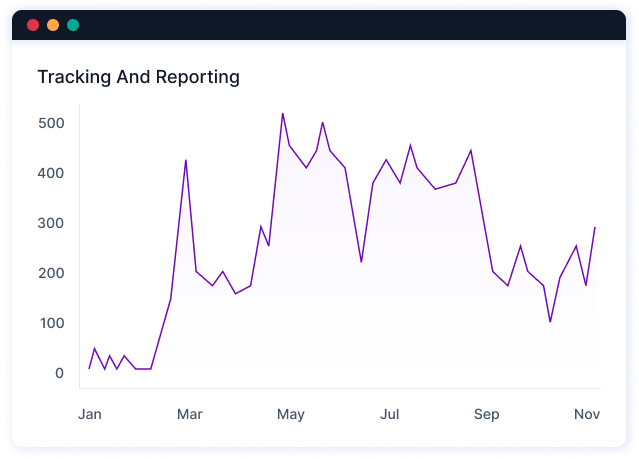The image size is (639, 459).
Task: Select the May month label
Action: pyautogui.click(x=291, y=414)
